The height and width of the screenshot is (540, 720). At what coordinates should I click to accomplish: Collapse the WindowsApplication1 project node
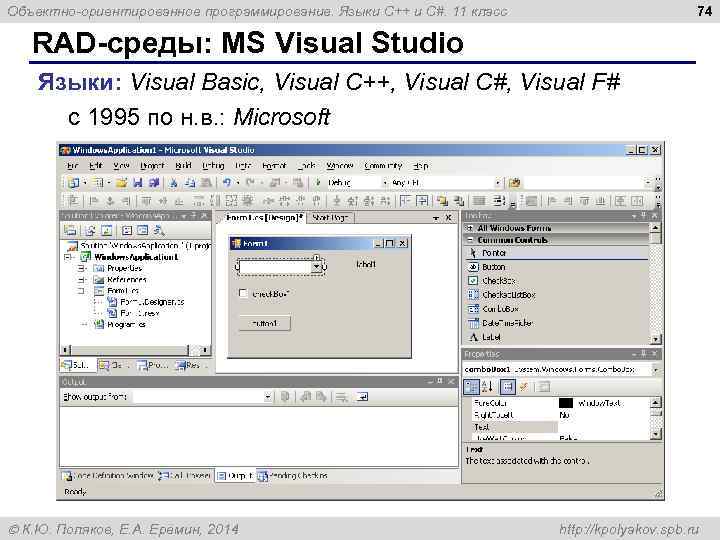pyautogui.click(x=68, y=257)
